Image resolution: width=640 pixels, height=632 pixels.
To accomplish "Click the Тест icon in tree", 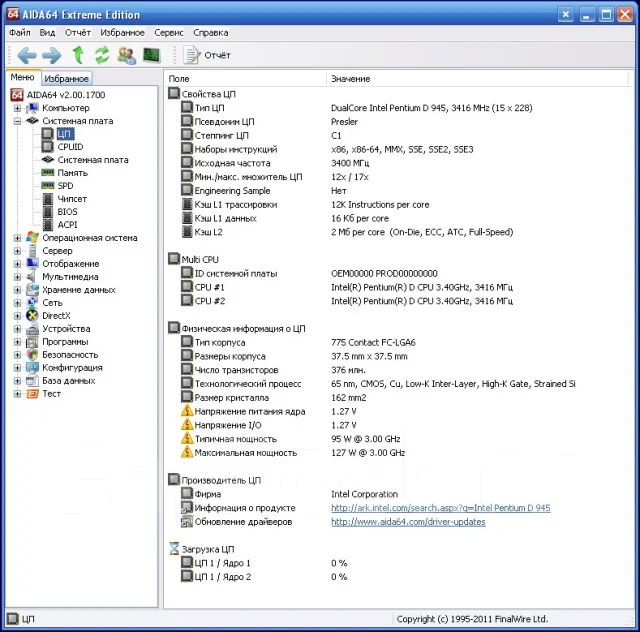I will (32, 394).
